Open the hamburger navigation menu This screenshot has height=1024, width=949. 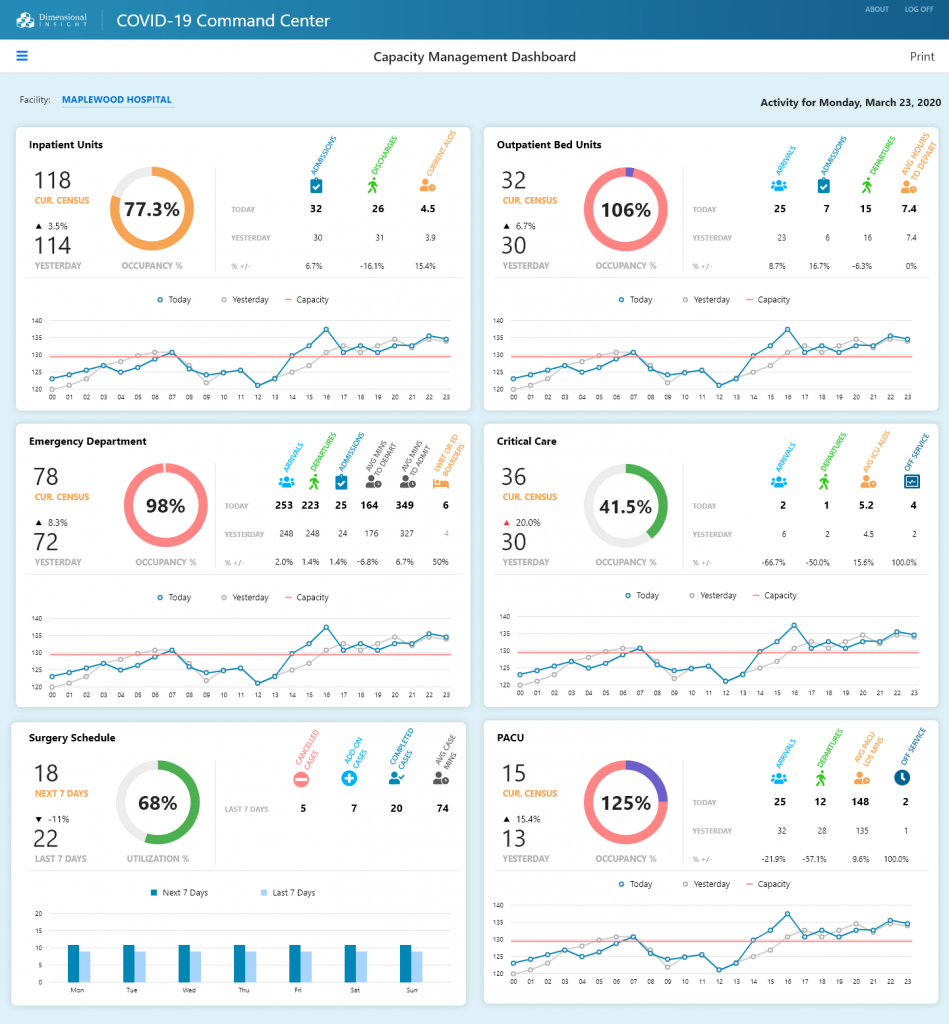coord(22,56)
